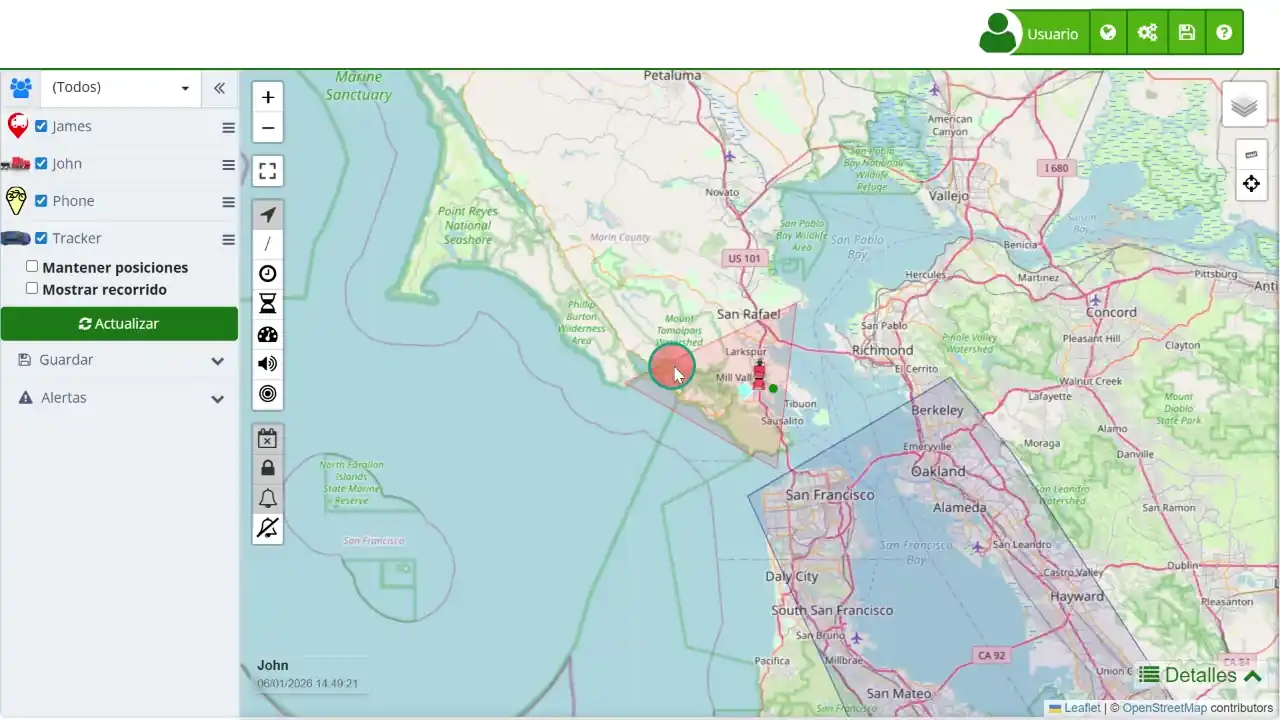Expand the Alertas section

(x=119, y=397)
